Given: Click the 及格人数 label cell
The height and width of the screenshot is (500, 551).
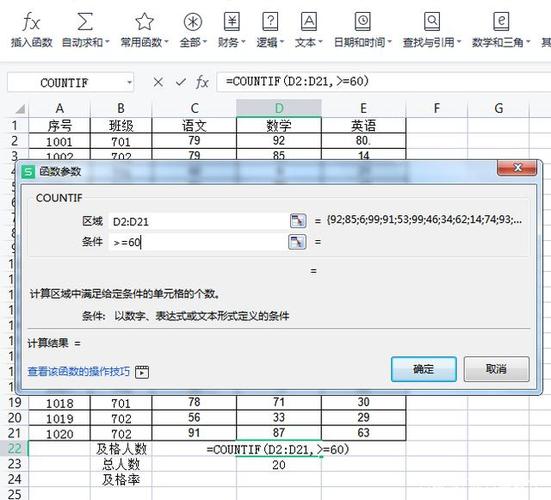Looking at the screenshot, I should 121,449.
